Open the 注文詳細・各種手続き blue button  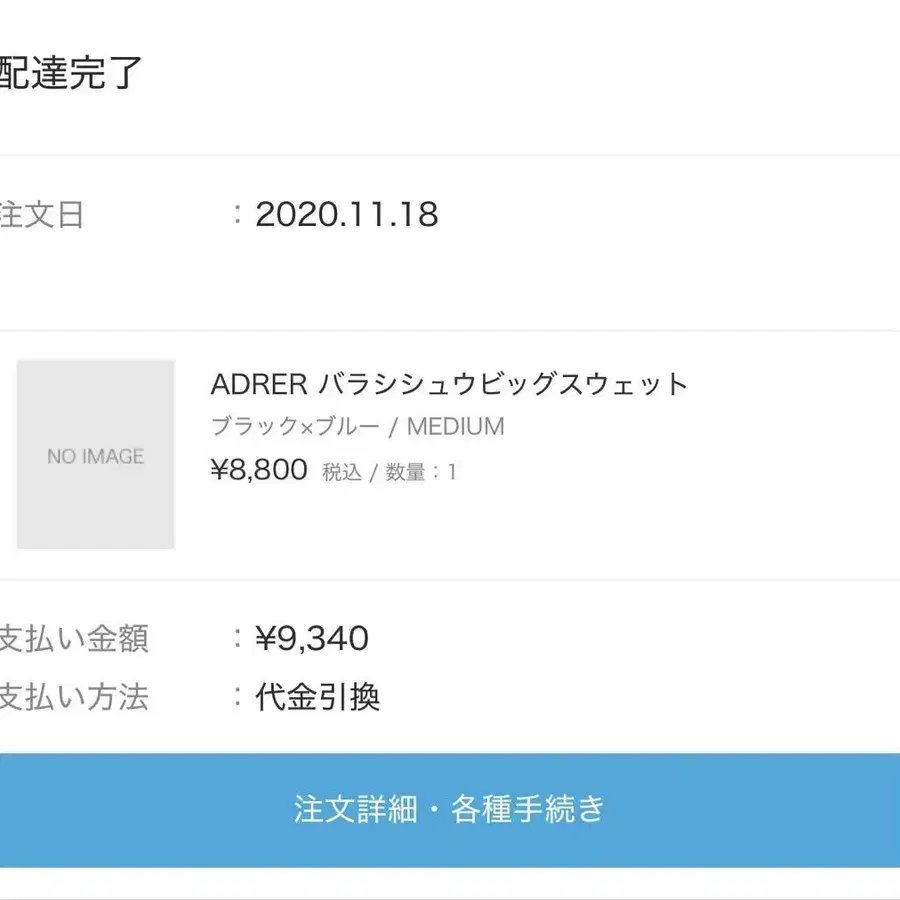pos(450,809)
